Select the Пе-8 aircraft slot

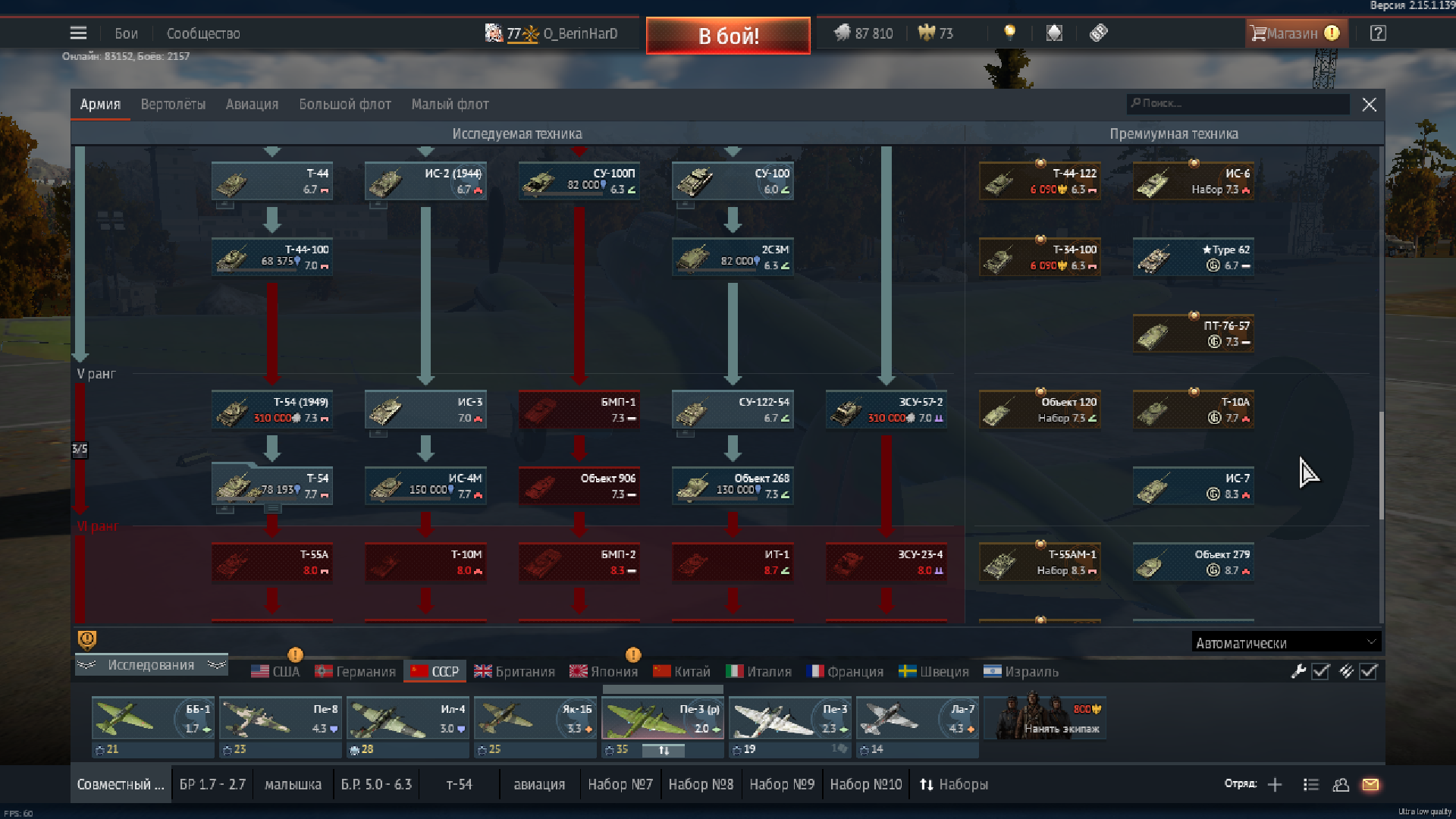pos(281,717)
